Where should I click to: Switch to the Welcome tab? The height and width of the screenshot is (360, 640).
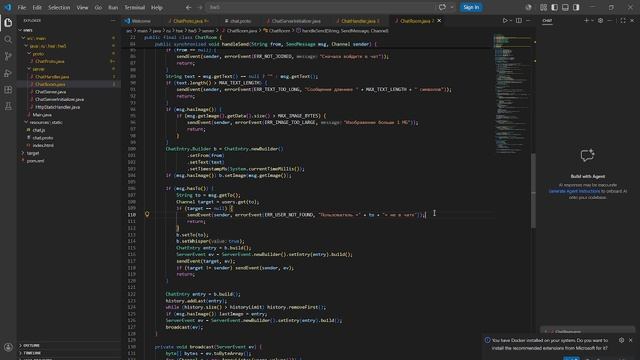pyautogui.click(x=140, y=21)
